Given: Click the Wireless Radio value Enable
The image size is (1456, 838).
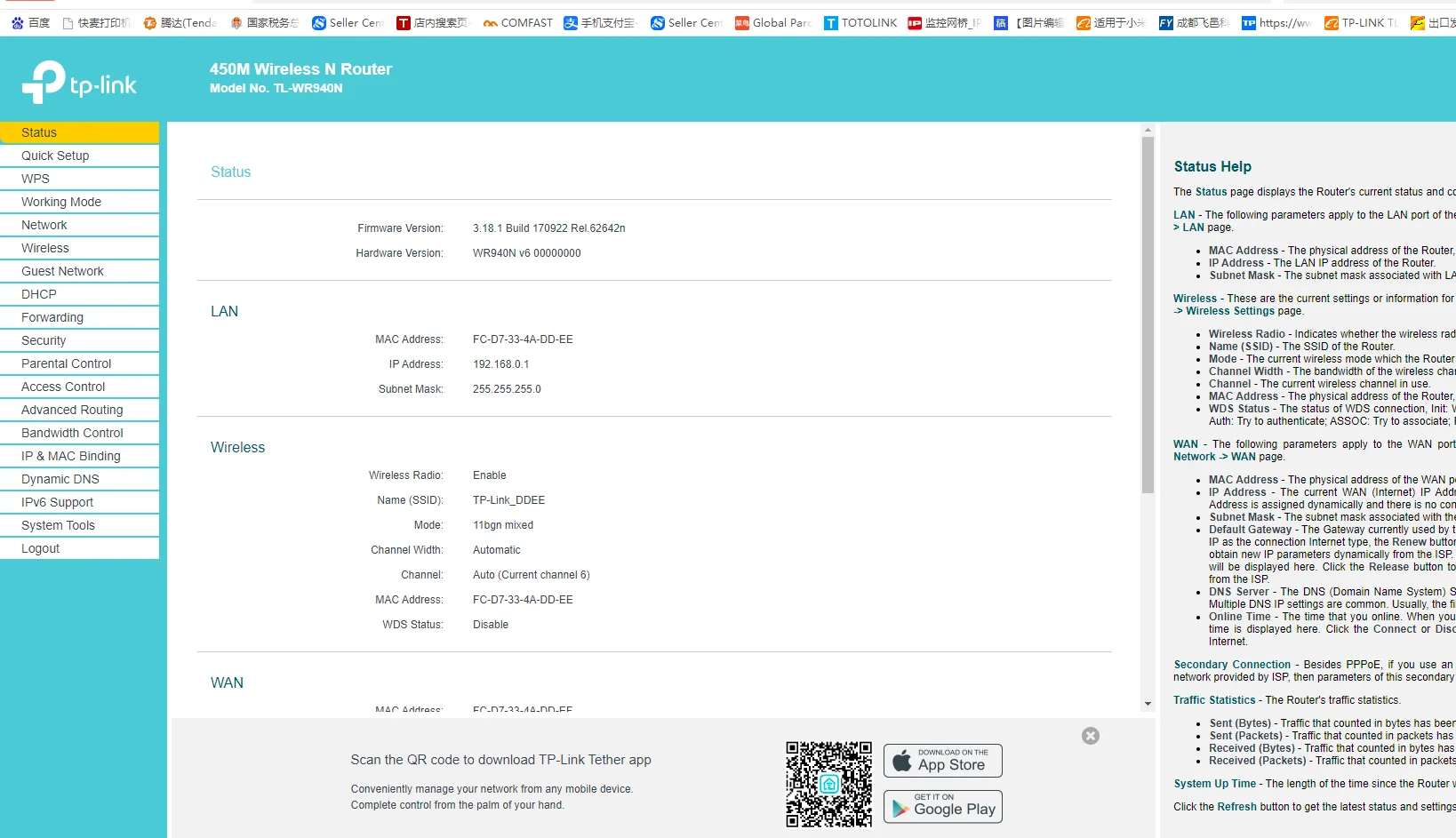Looking at the screenshot, I should pos(490,475).
